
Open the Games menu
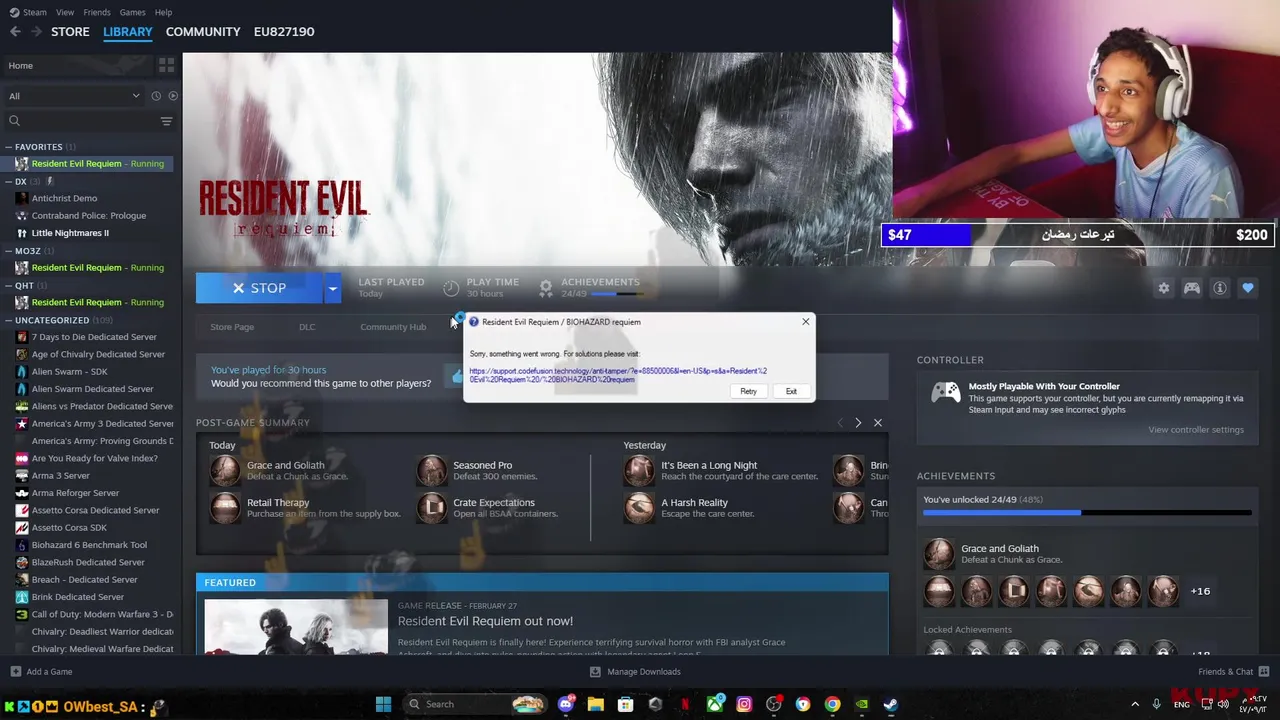click(132, 12)
